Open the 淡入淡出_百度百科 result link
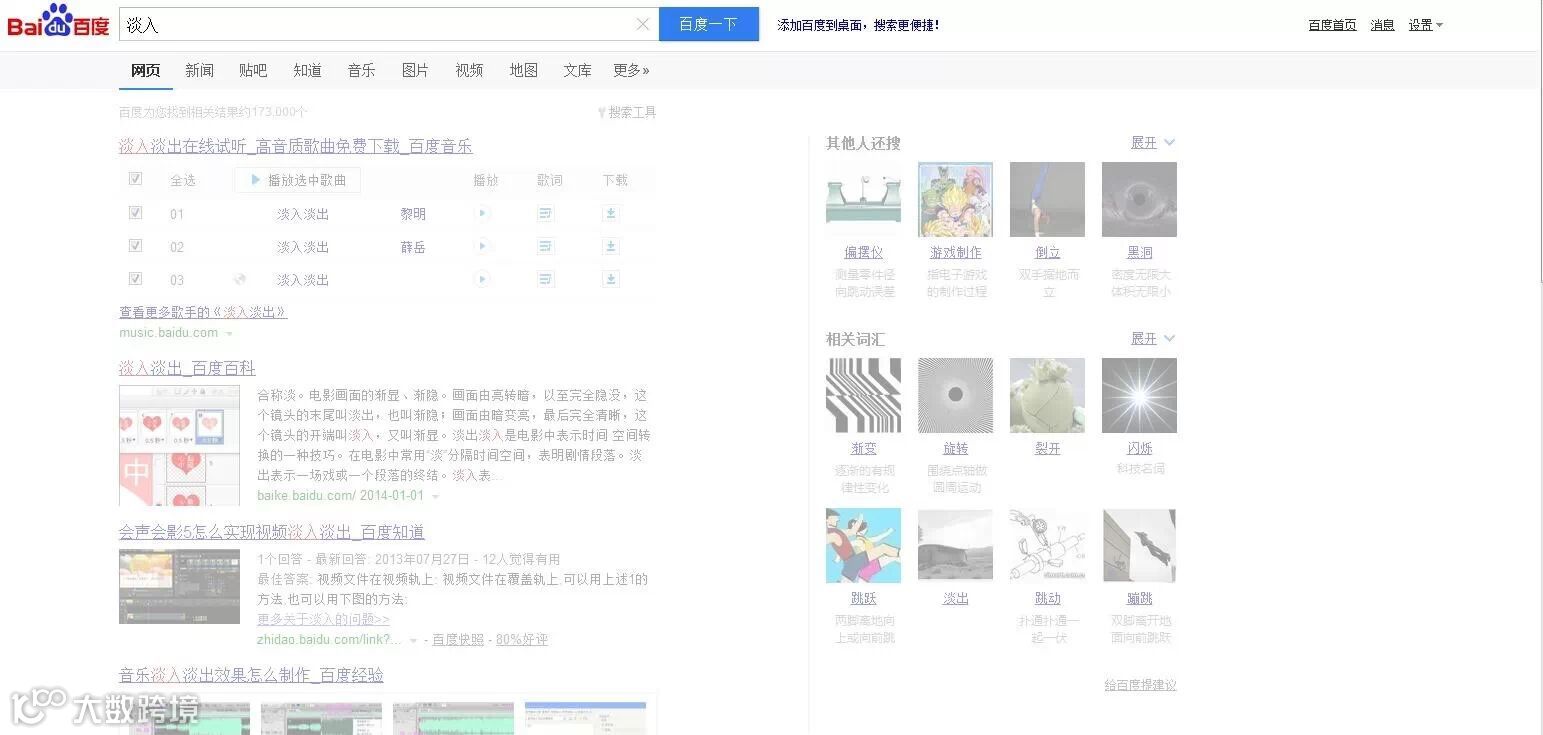The height and width of the screenshot is (735, 1543). (x=187, y=369)
